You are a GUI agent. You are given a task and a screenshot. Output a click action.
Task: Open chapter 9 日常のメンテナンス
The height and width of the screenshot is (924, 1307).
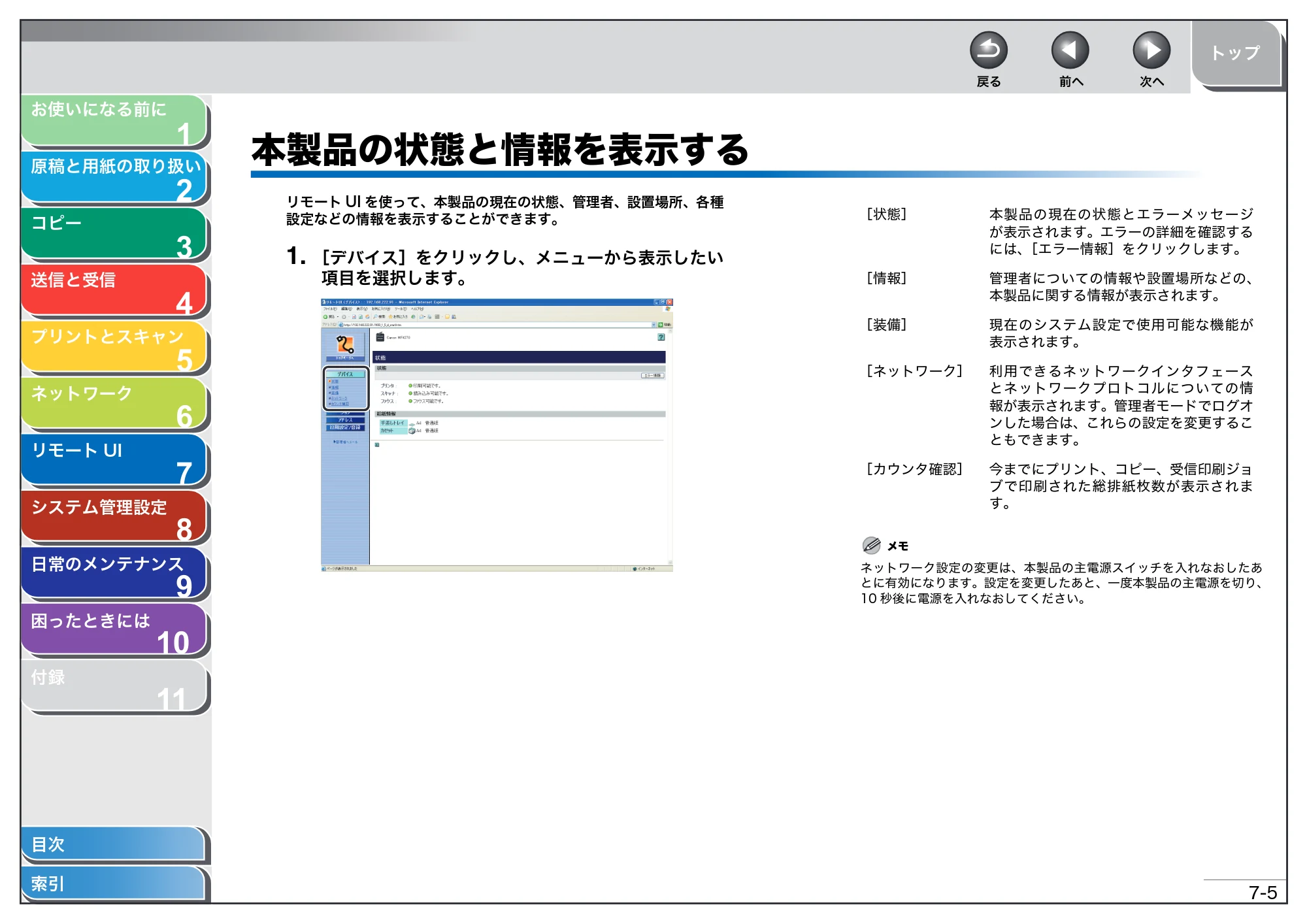click(x=114, y=573)
